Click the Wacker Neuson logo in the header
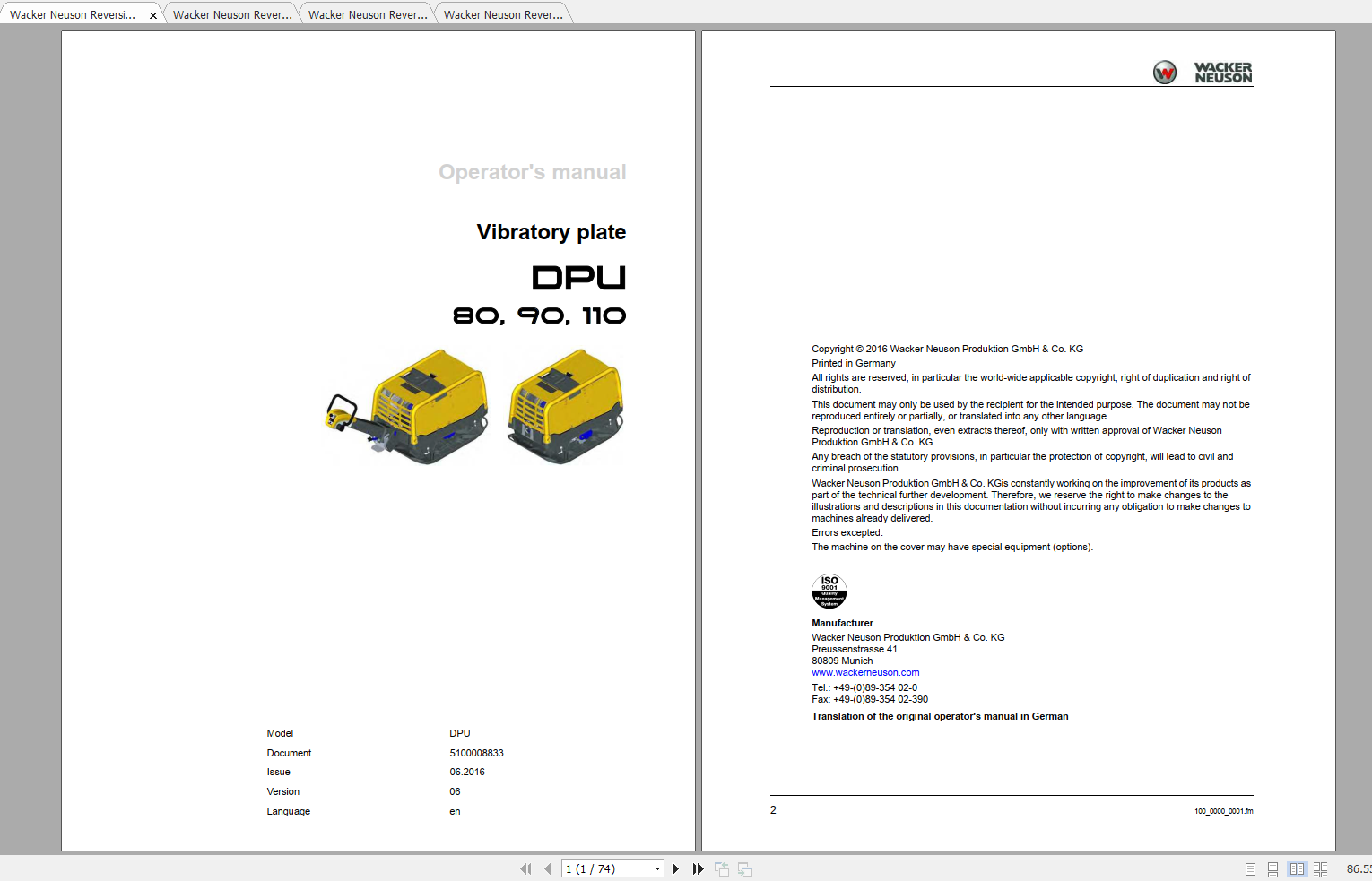Image resolution: width=1372 pixels, height=881 pixels. 1203,72
